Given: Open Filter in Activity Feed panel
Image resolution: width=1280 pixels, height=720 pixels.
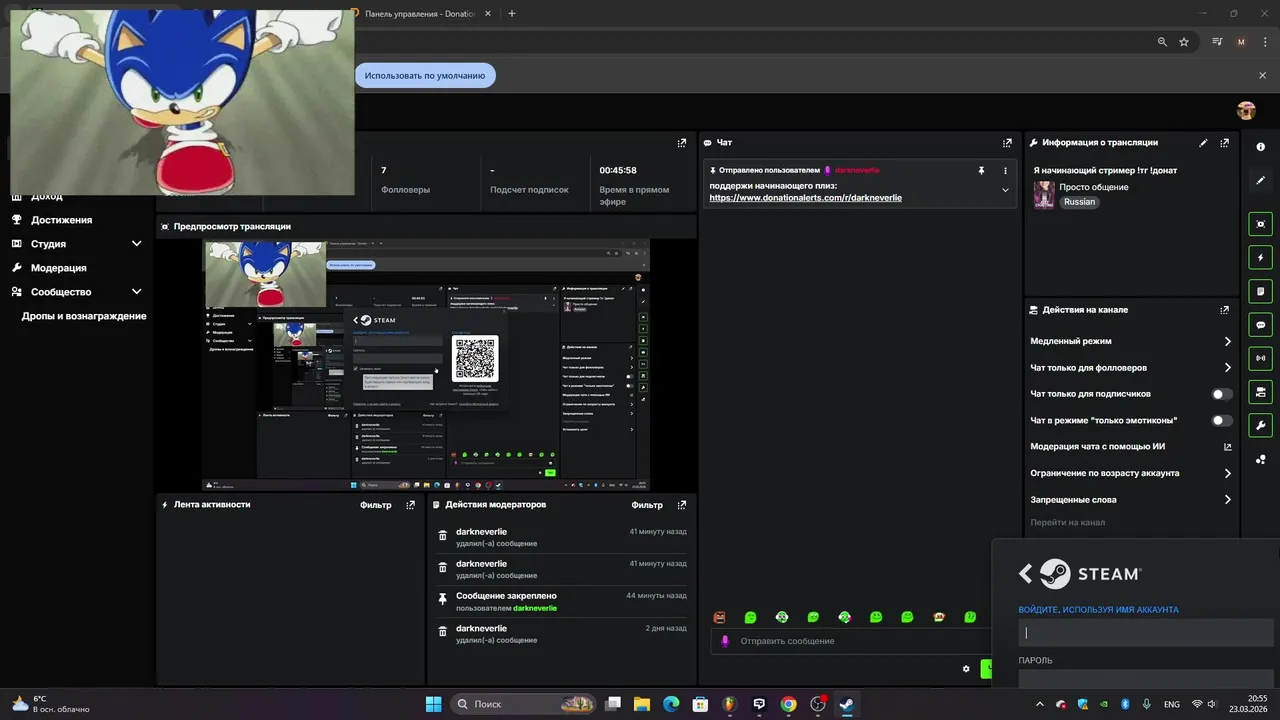Looking at the screenshot, I should pyautogui.click(x=375, y=505).
